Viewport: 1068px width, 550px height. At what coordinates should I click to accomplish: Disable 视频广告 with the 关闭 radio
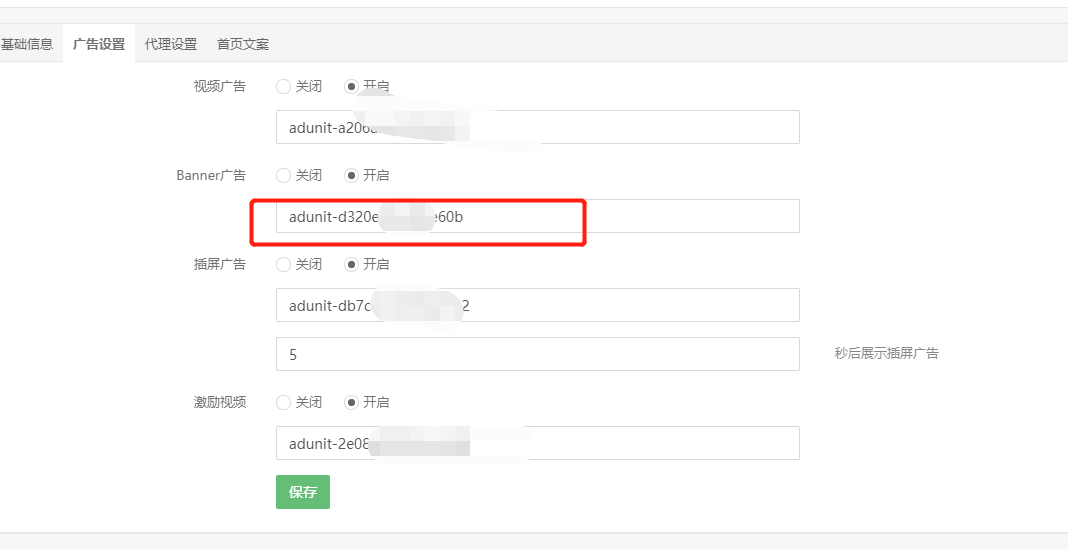pos(283,87)
